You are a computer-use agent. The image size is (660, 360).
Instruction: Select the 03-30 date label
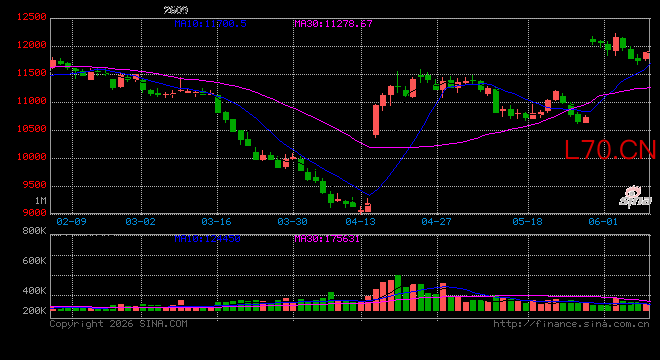pyautogui.click(x=293, y=222)
